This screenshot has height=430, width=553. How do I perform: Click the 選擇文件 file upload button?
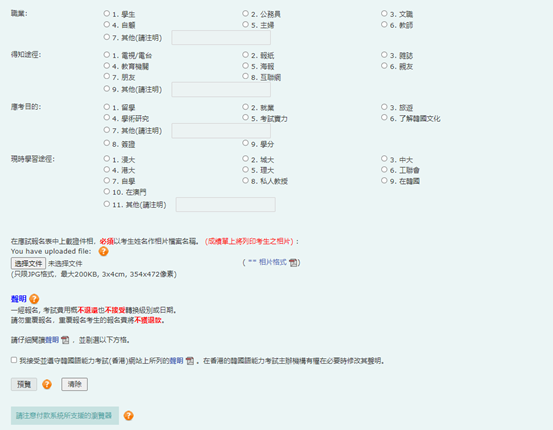pos(28,263)
